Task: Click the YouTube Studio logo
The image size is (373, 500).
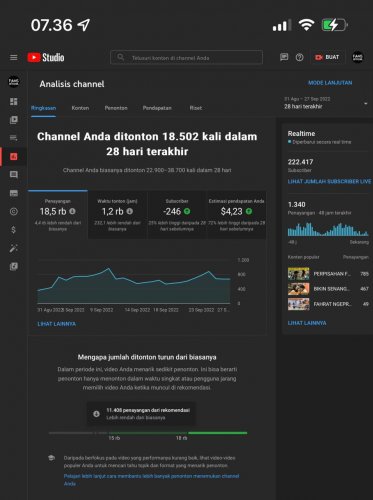Action: pyautogui.click(x=46, y=57)
